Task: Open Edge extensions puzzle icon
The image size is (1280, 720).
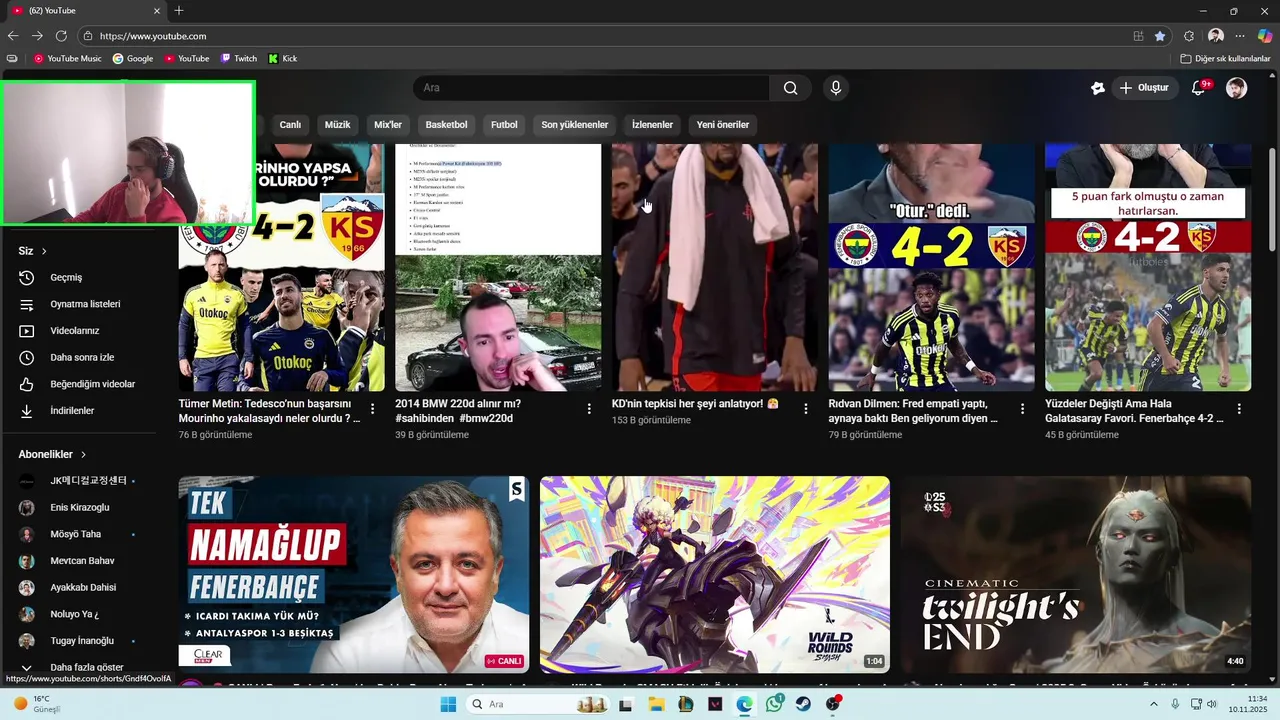Action: [x=1189, y=36]
